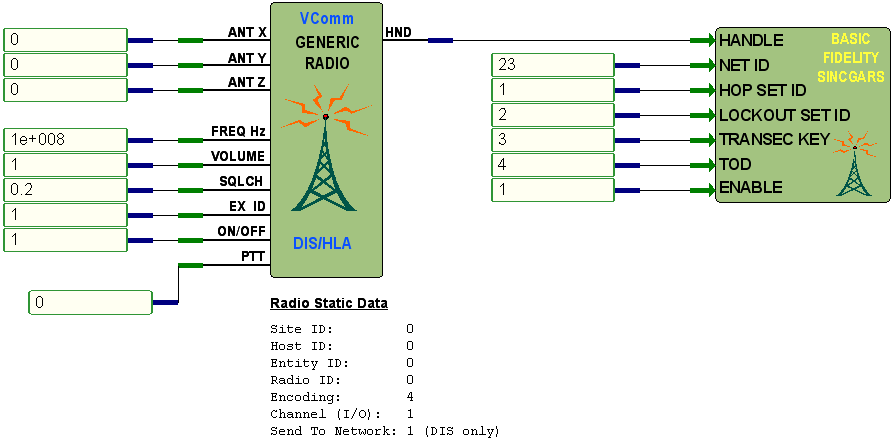
Task: Edit the TRANSEC KEY value 3
Action: click(553, 140)
